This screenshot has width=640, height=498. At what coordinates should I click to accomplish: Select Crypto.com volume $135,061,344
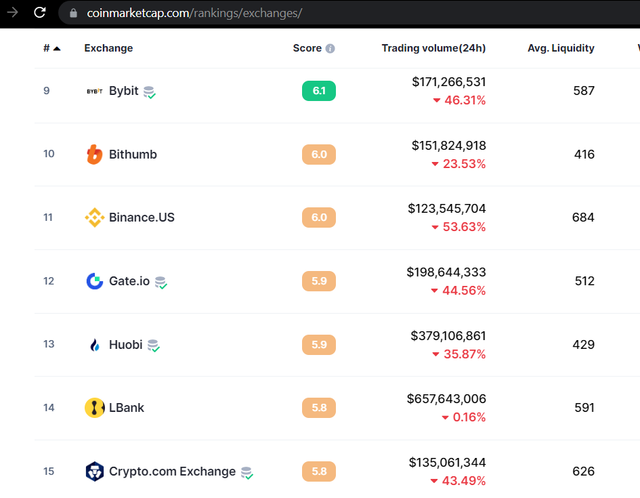click(x=447, y=462)
